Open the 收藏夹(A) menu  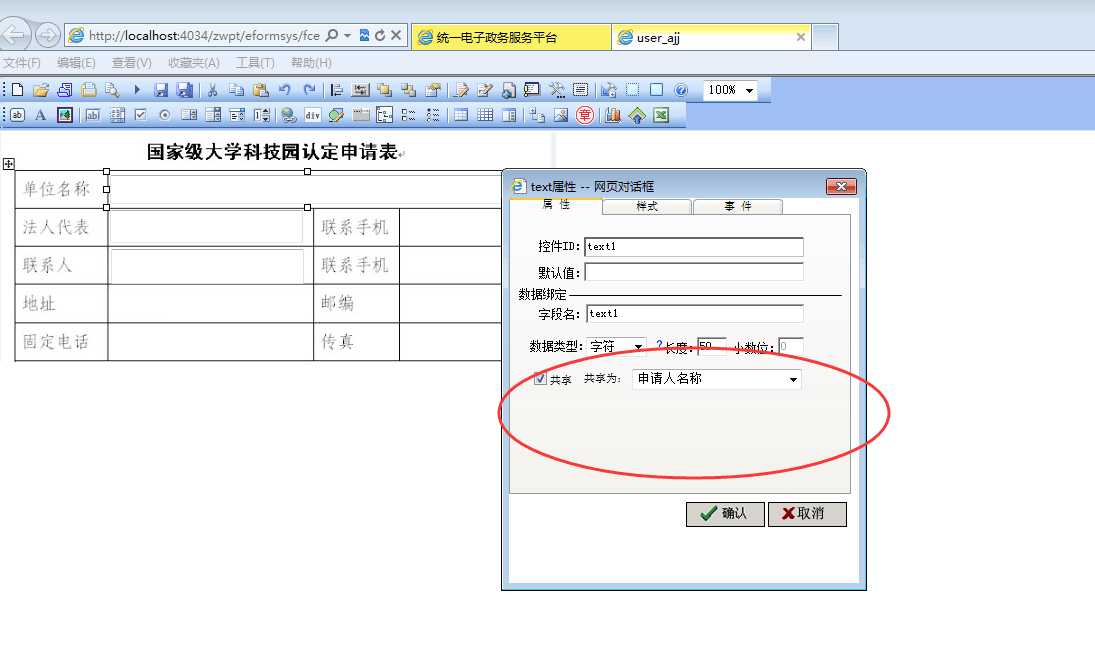tap(193, 62)
